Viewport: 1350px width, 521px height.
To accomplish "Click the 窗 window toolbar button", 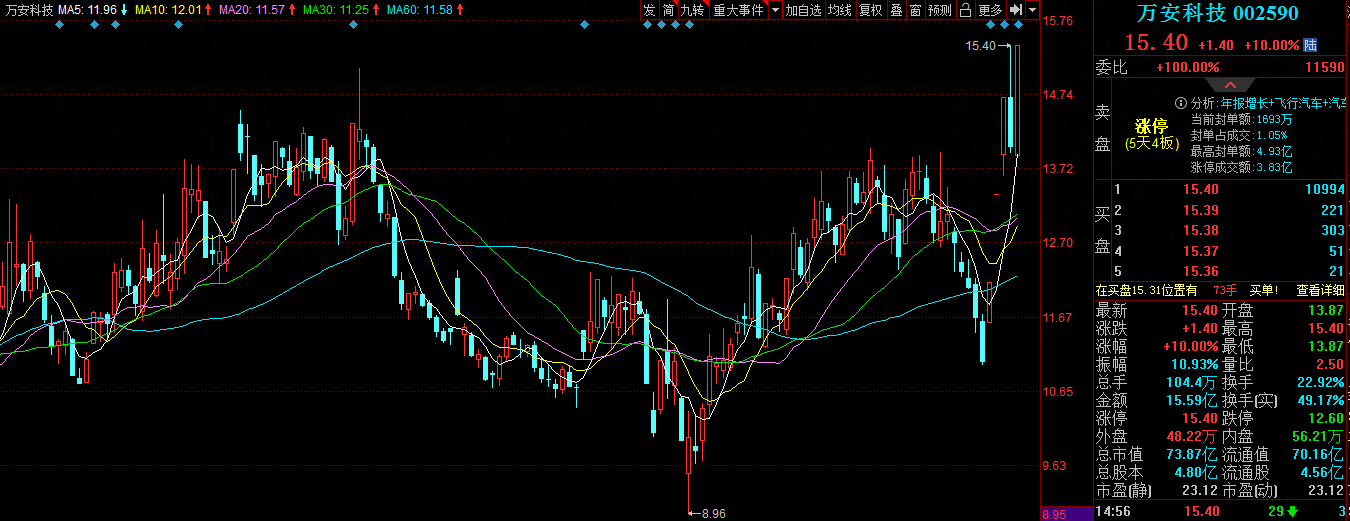I will pos(915,10).
